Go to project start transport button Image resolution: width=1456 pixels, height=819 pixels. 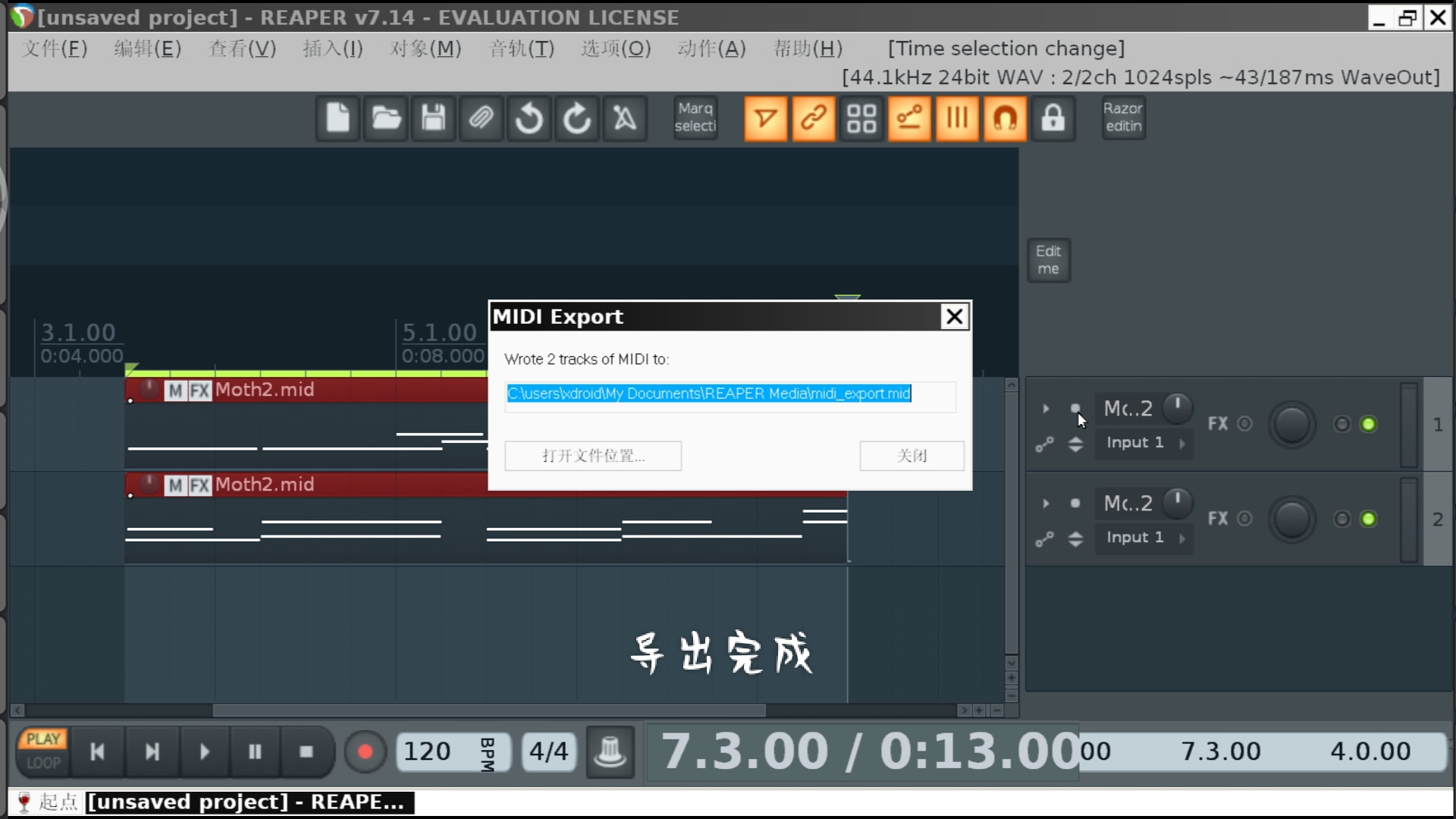[97, 752]
